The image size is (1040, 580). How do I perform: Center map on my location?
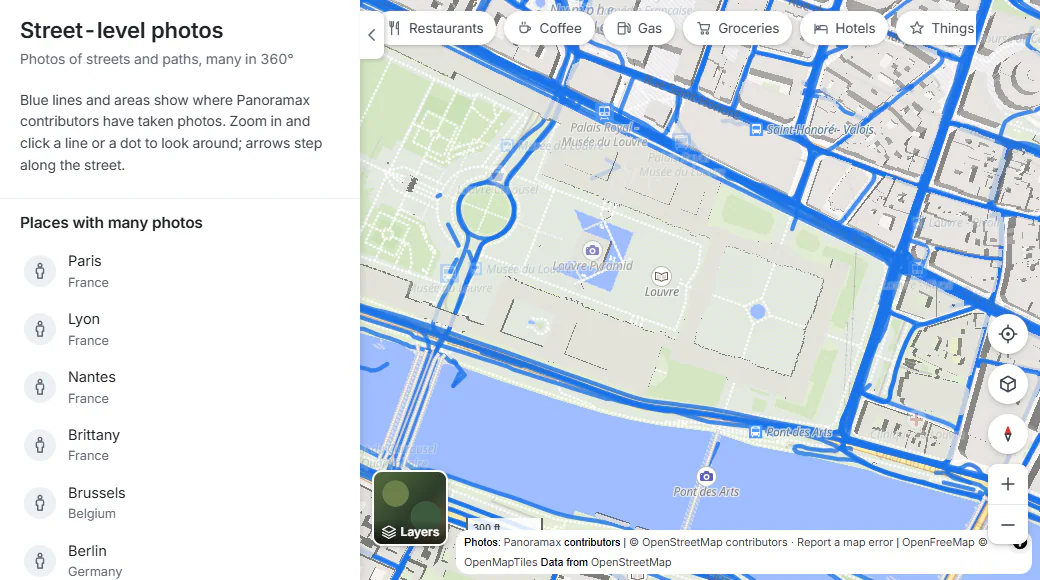coord(1008,334)
